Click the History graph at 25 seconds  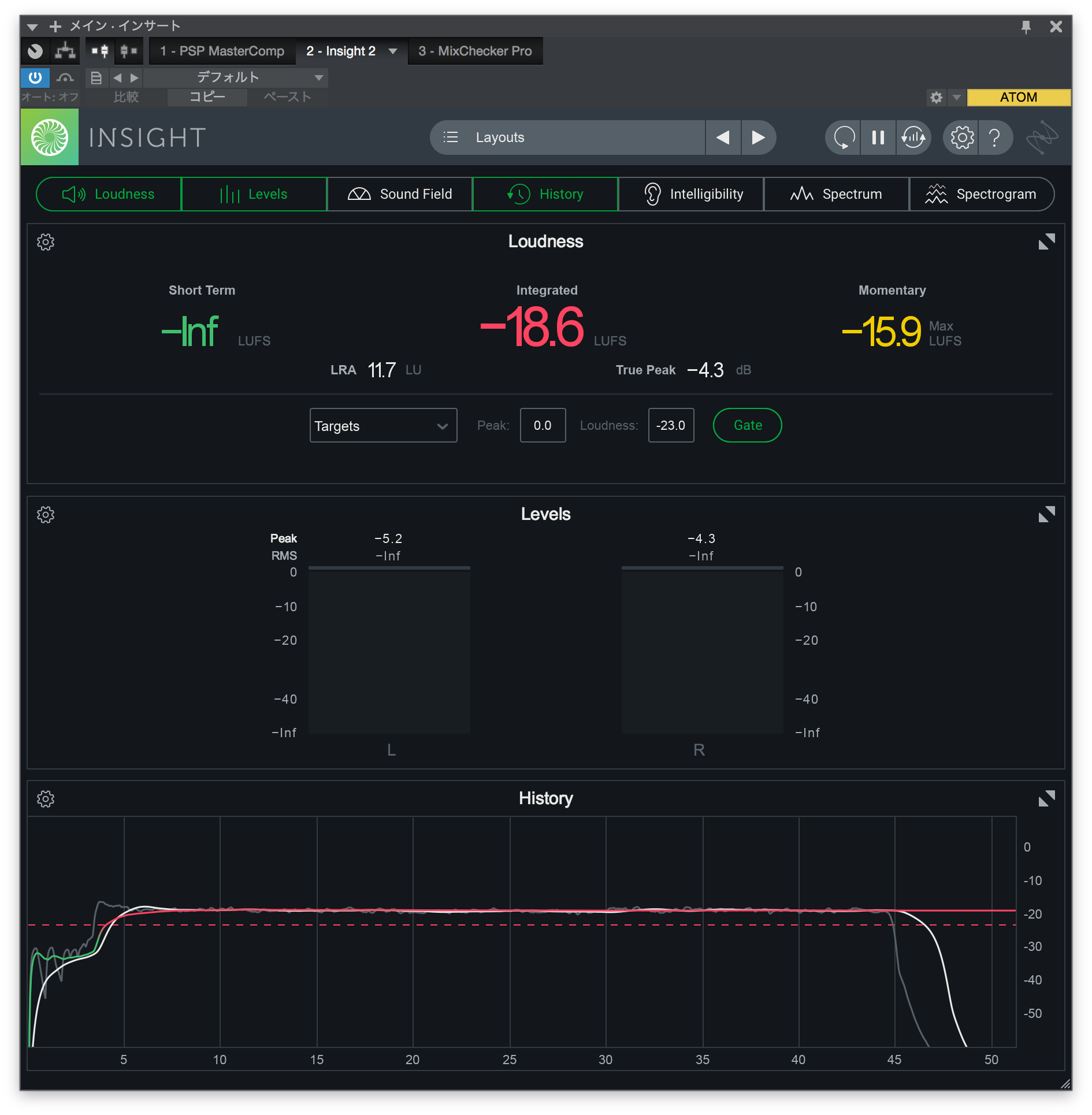click(510, 931)
